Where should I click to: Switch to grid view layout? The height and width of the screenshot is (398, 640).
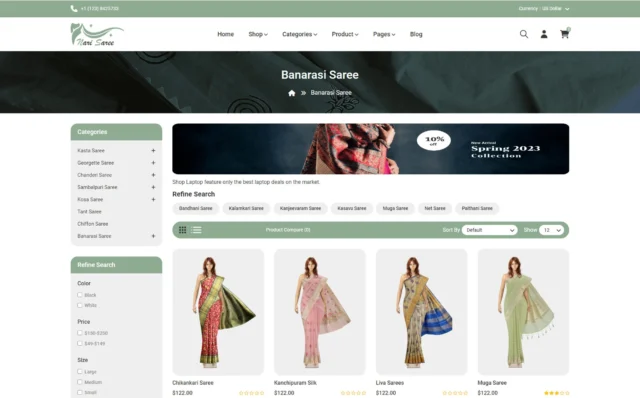182,230
